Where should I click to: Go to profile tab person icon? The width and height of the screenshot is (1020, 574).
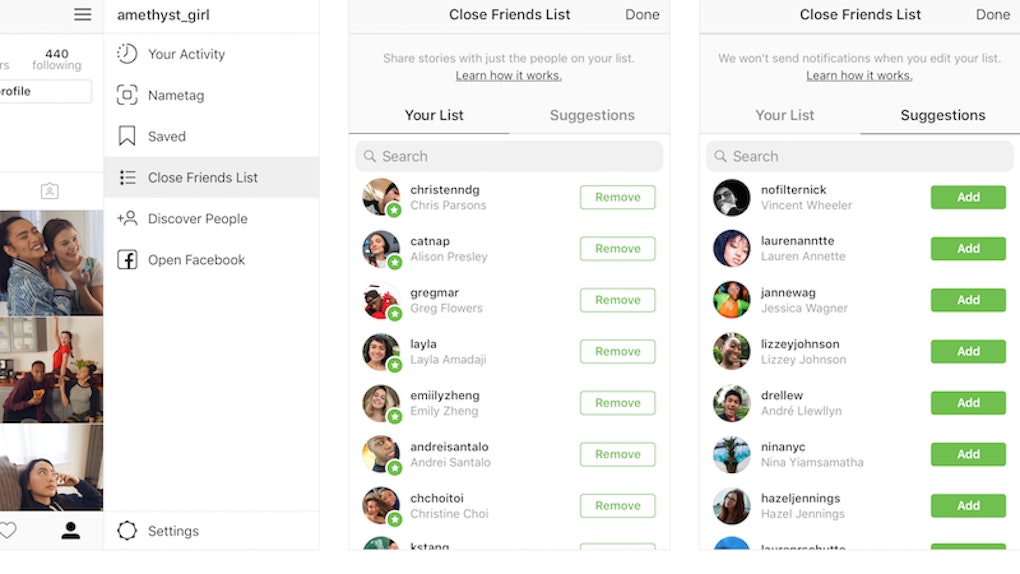(x=70, y=530)
